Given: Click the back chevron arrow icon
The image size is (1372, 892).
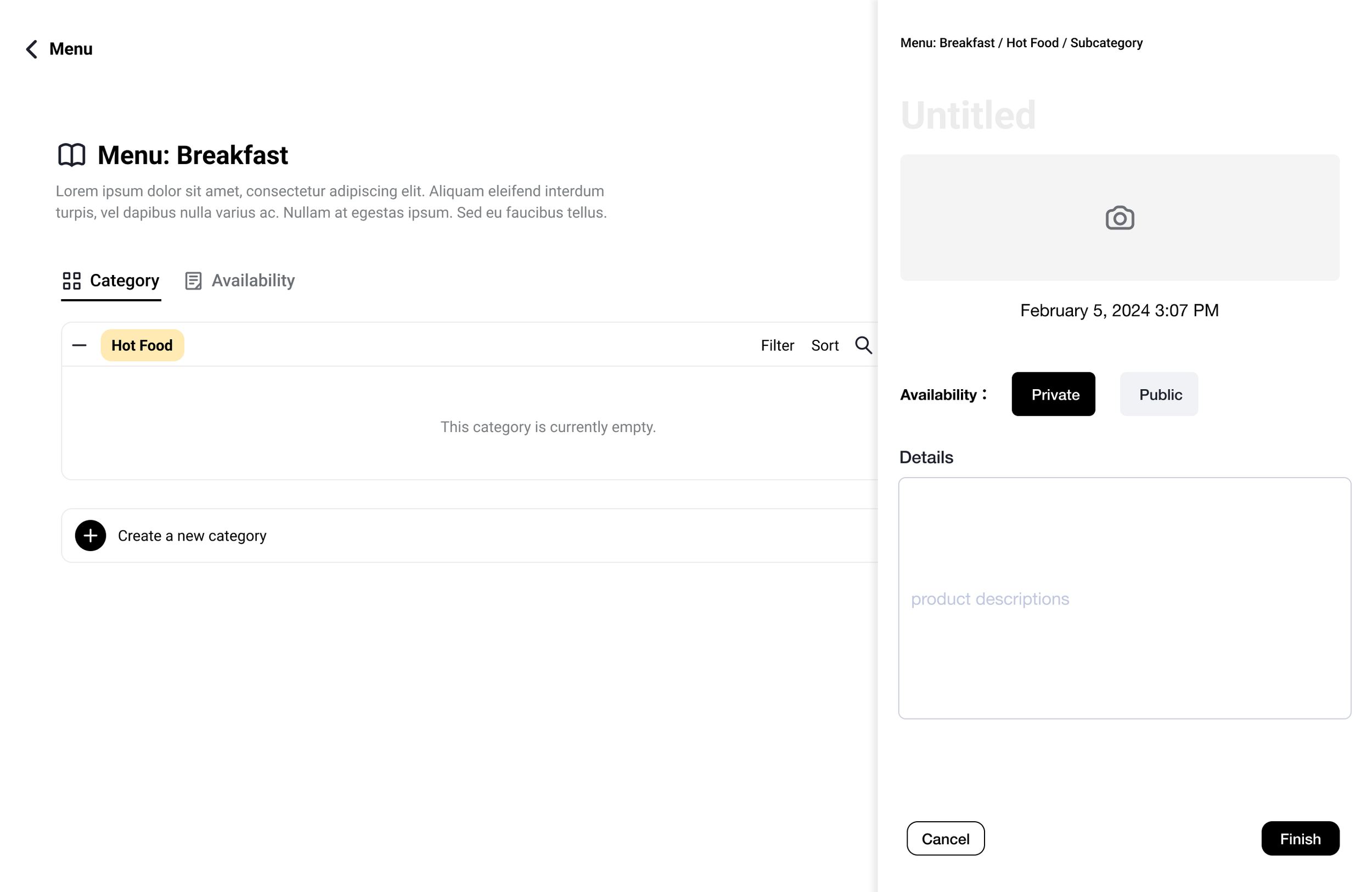Looking at the screenshot, I should (x=32, y=49).
